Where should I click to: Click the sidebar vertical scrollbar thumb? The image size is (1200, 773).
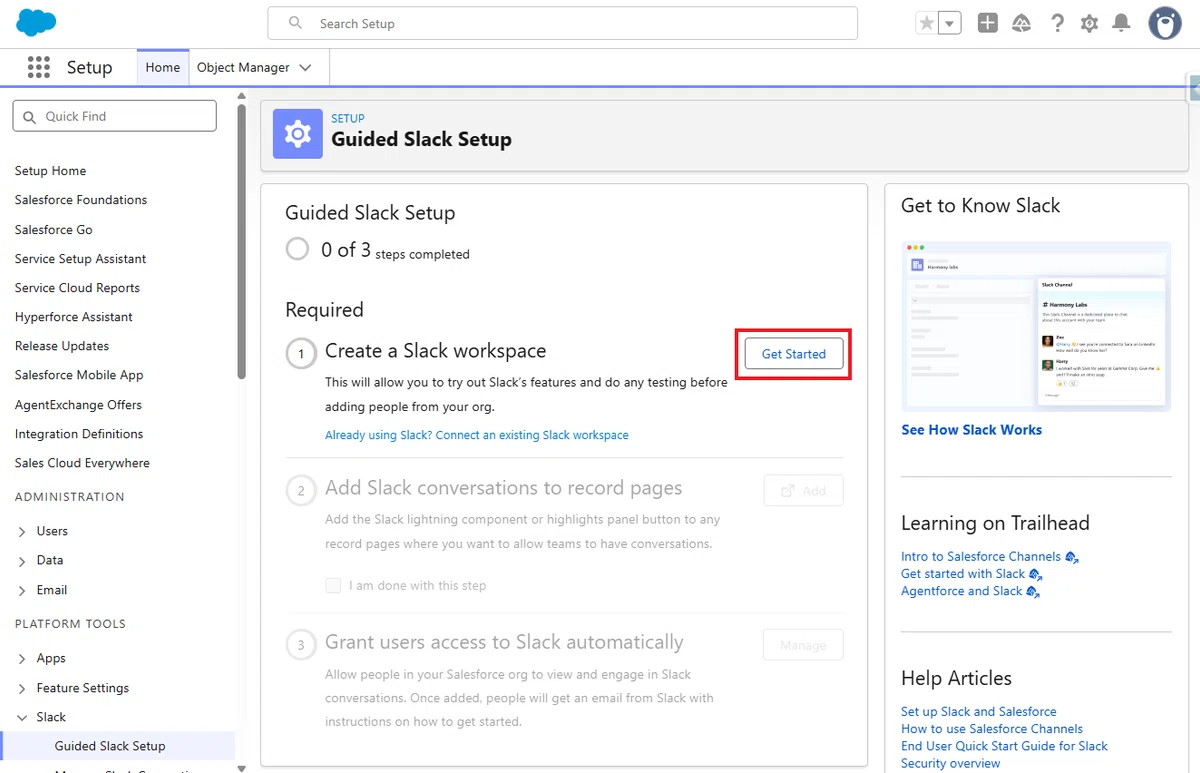241,241
